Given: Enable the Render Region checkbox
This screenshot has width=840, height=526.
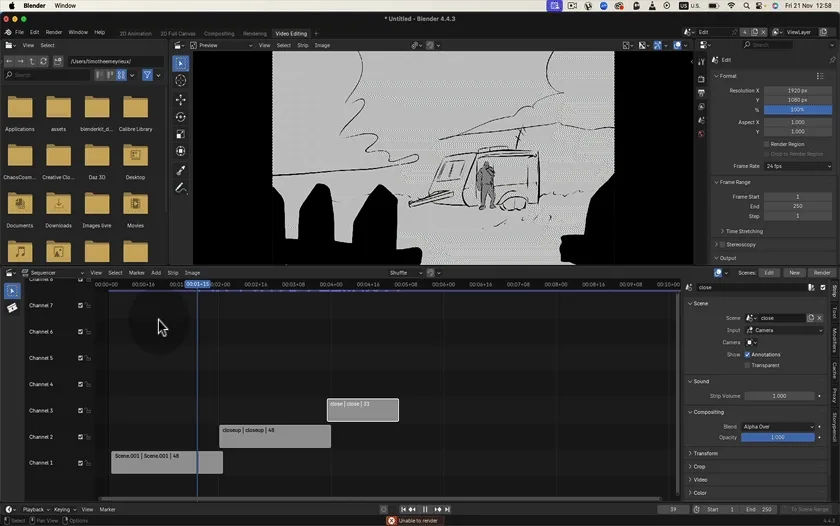Looking at the screenshot, I should point(767,144).
